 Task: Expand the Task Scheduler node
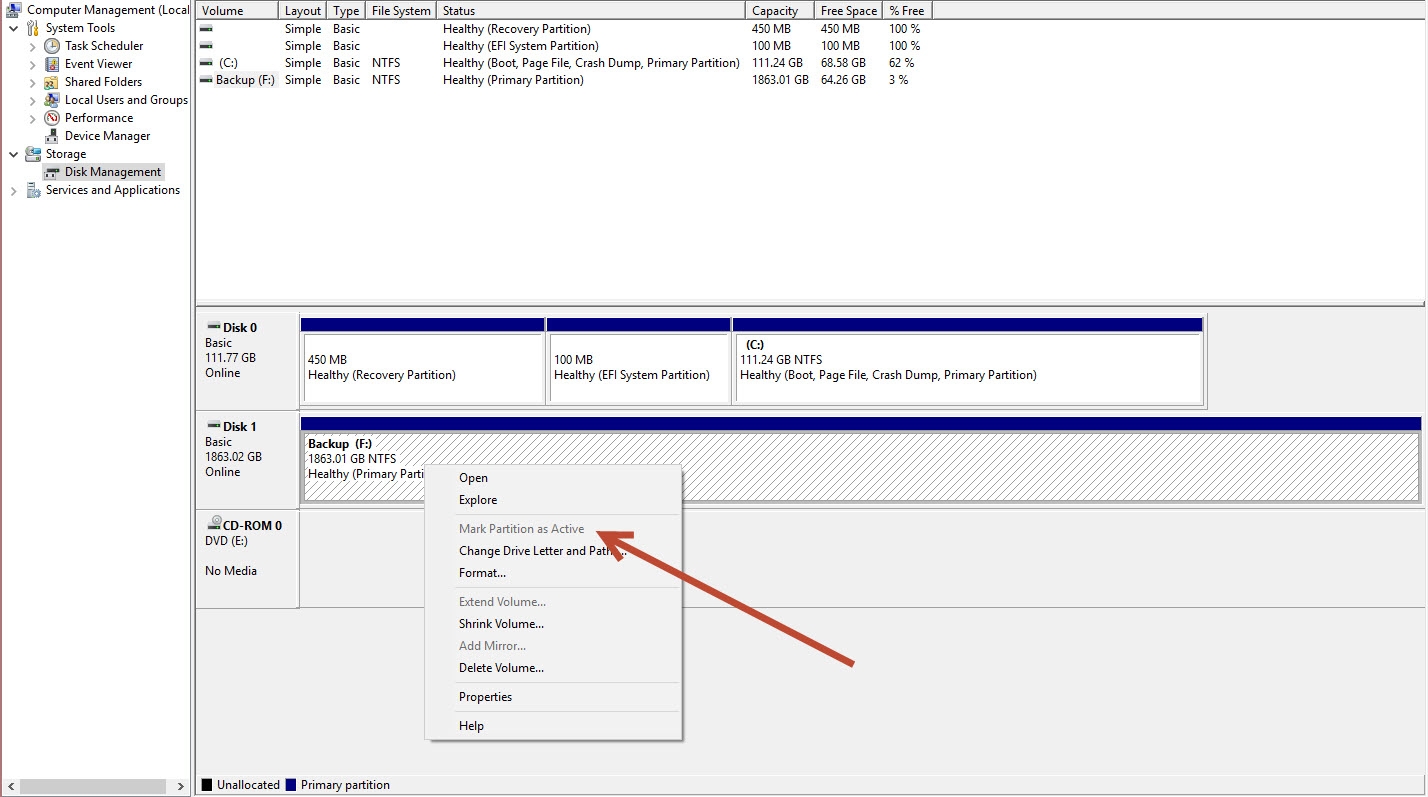(x=32, y=46)
